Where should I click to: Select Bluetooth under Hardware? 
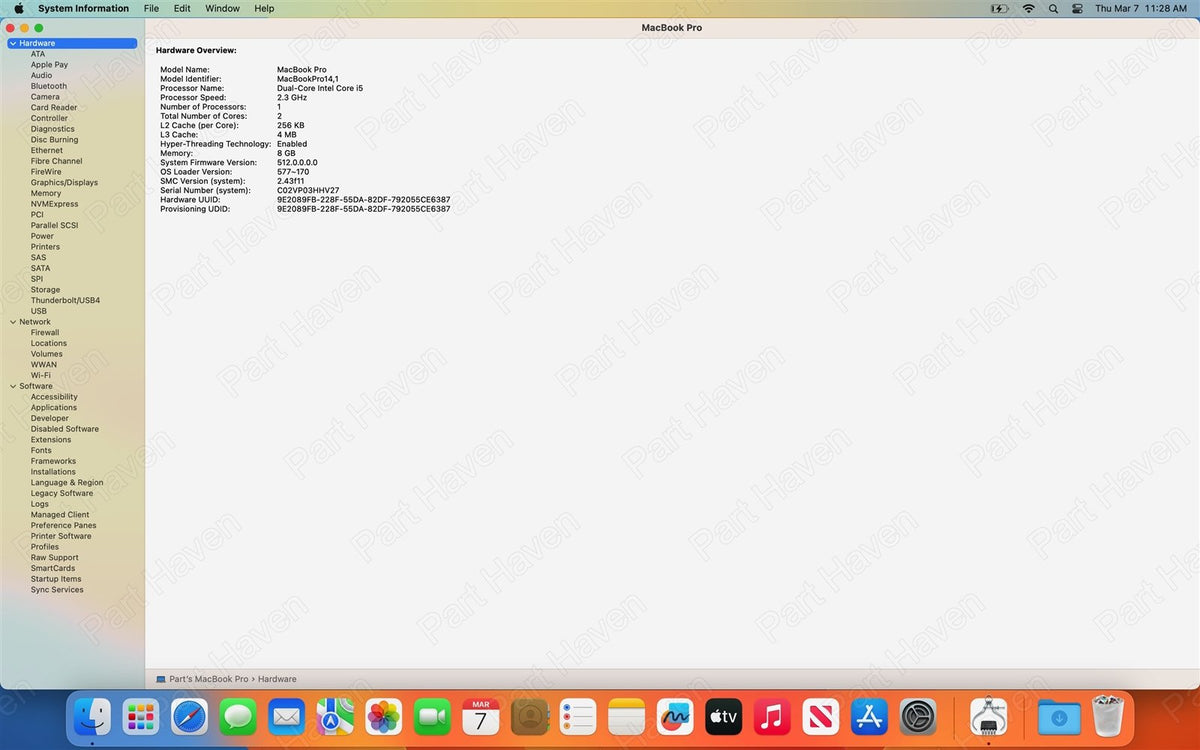pyautogui.click(x=48, y=86)
